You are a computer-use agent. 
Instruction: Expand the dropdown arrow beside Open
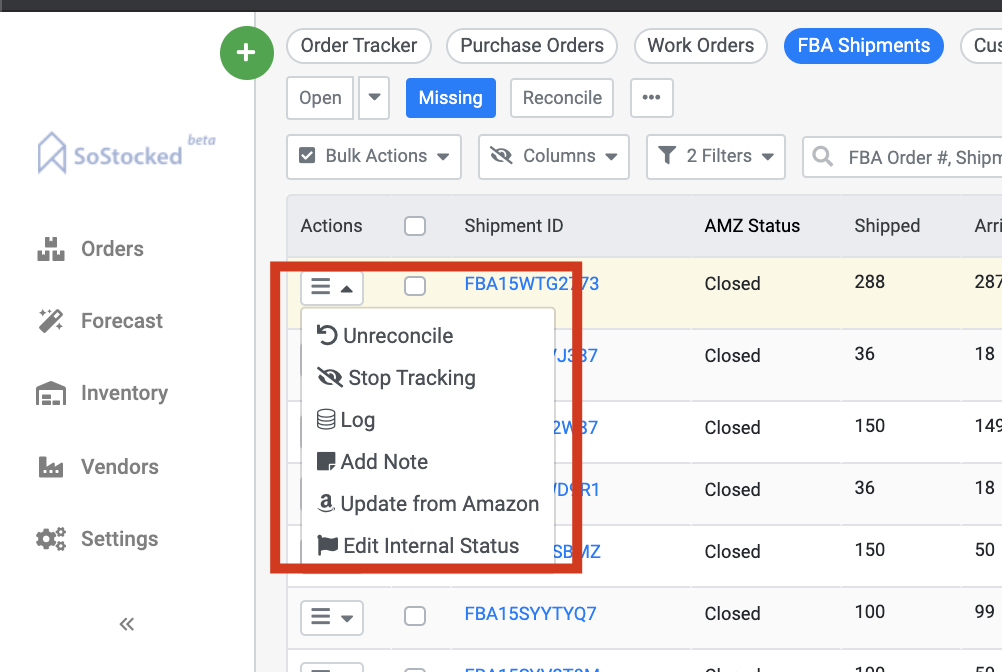pos(374,98)
